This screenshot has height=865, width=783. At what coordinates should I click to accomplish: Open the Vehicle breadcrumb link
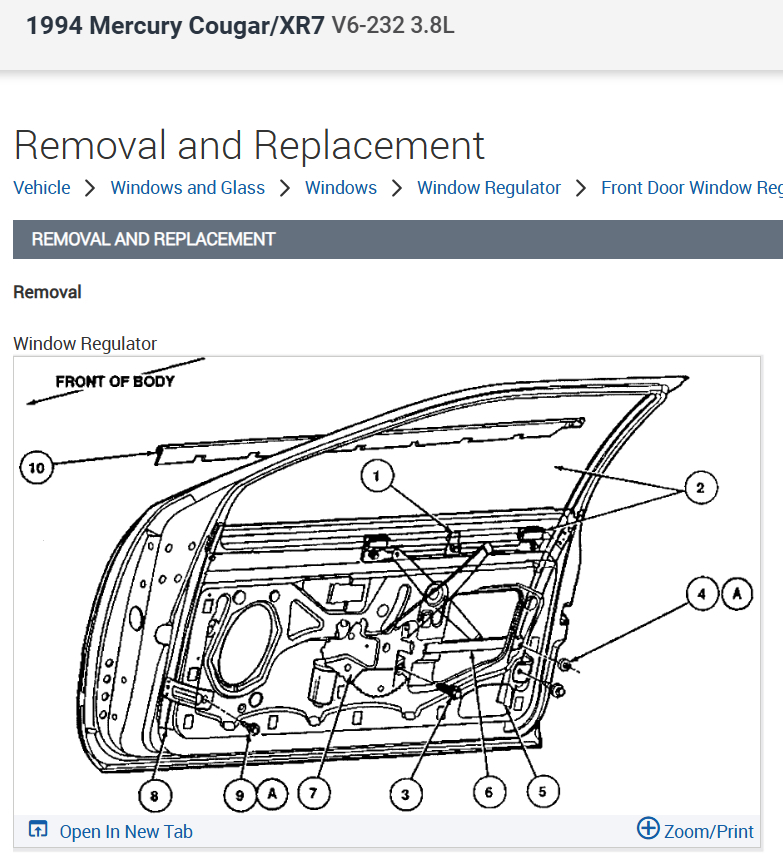[42, 188]
